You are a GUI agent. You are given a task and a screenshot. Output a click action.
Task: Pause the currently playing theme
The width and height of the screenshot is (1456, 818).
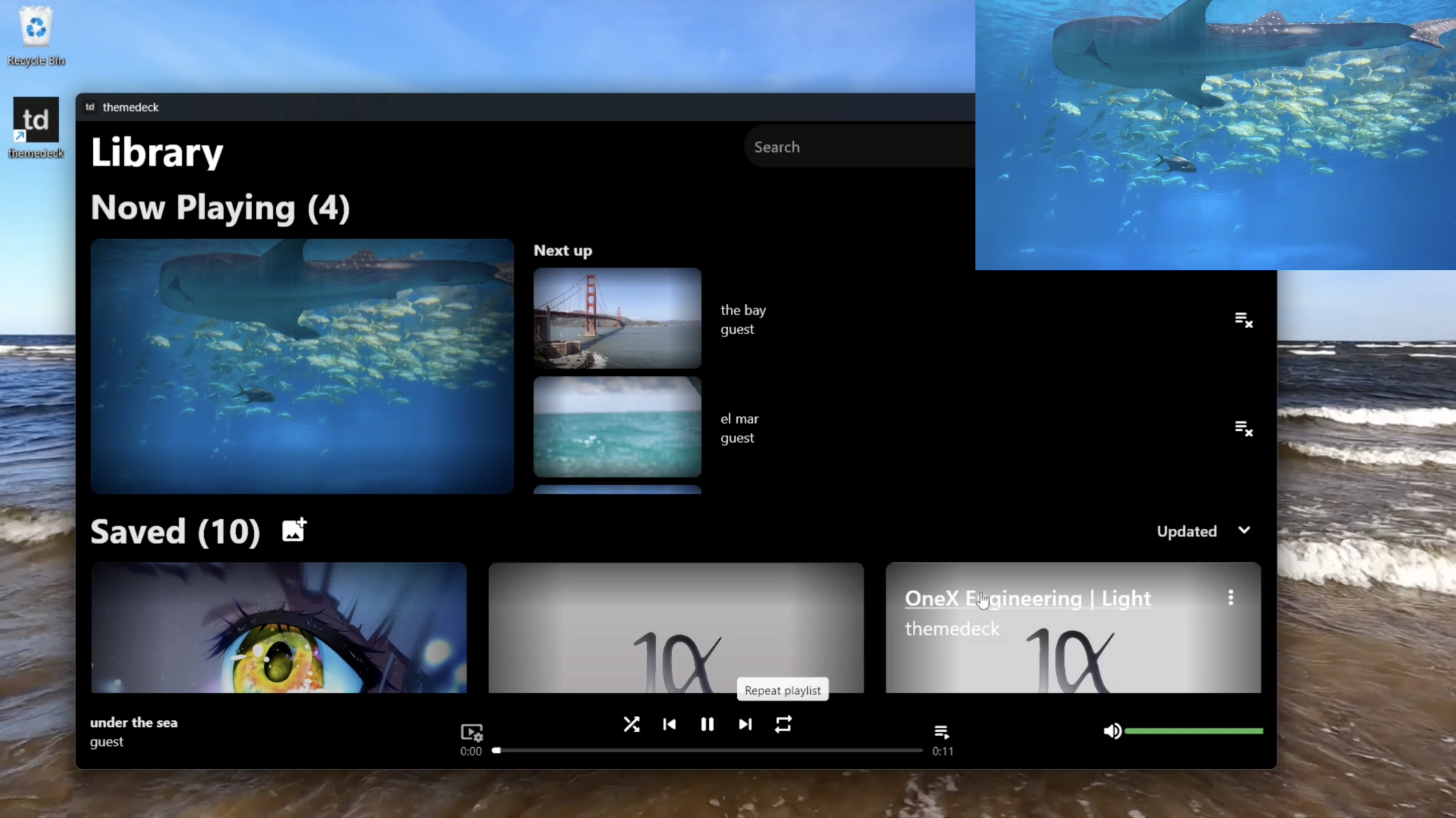[707, 725]
